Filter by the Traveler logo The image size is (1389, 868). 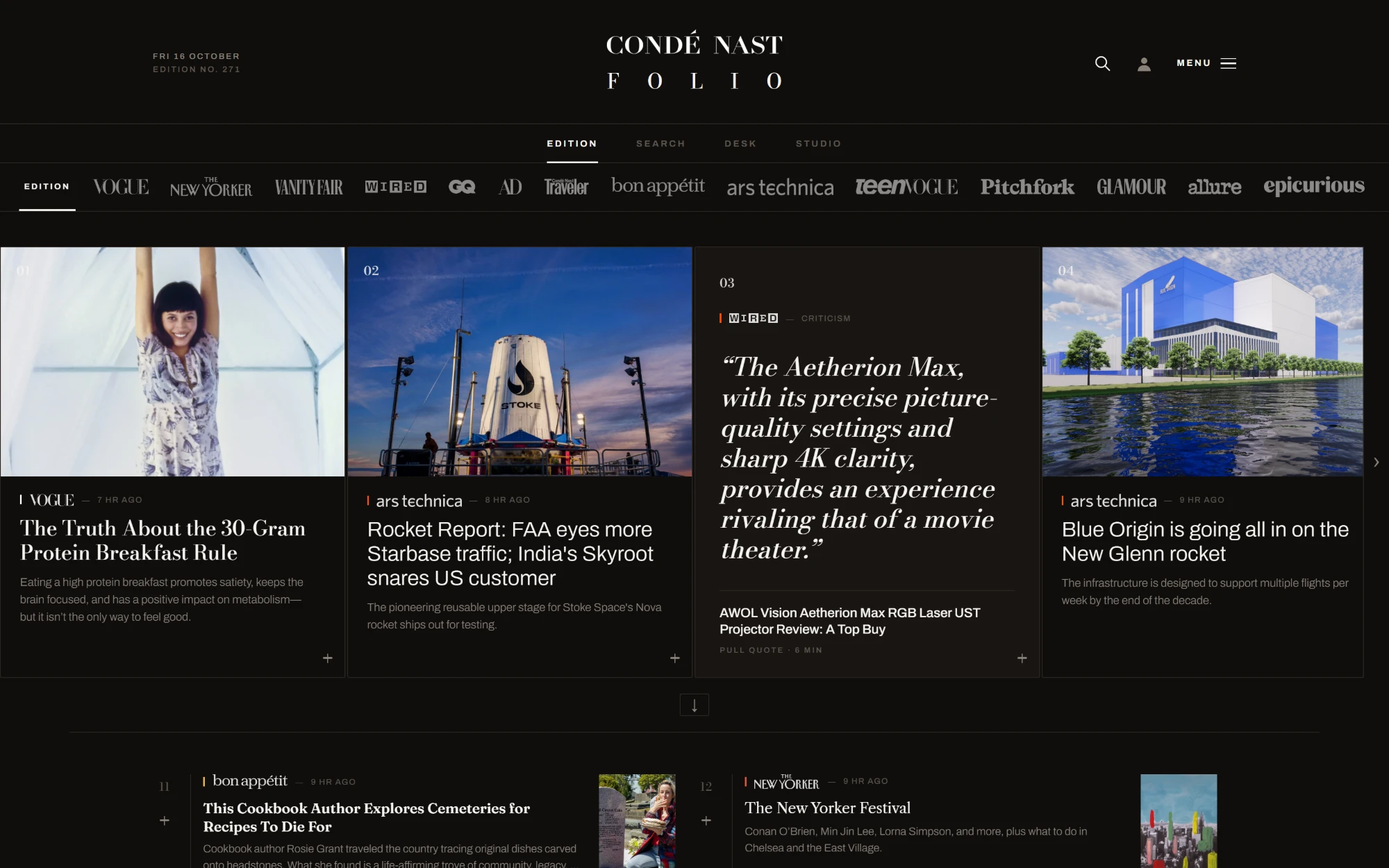click(566, 187)
